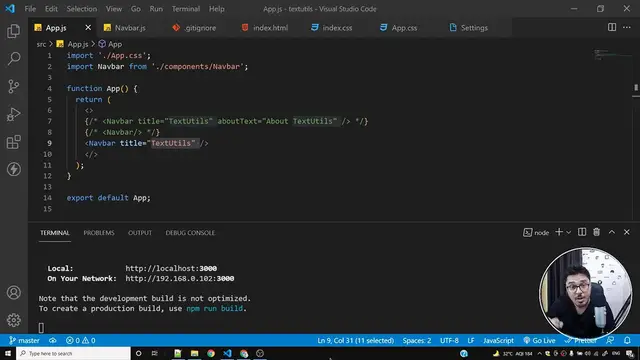Open http://localhost:3000 link in terminal
Viewport: 640px width, 360px height.
171,268
